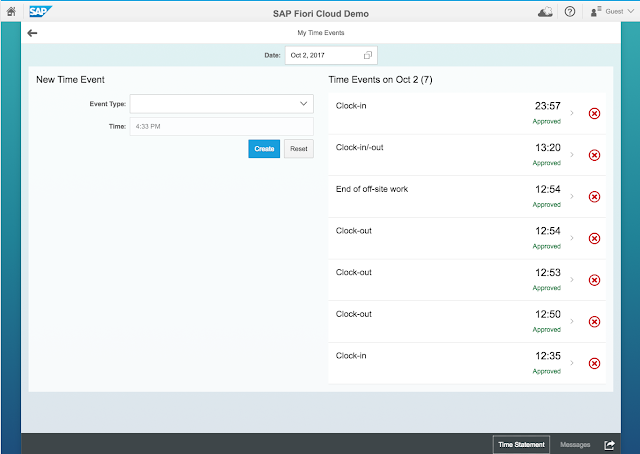Click the Date field showing Oct 2, 2017
This screenshot has width=640, height=454.
coord(331,55)
